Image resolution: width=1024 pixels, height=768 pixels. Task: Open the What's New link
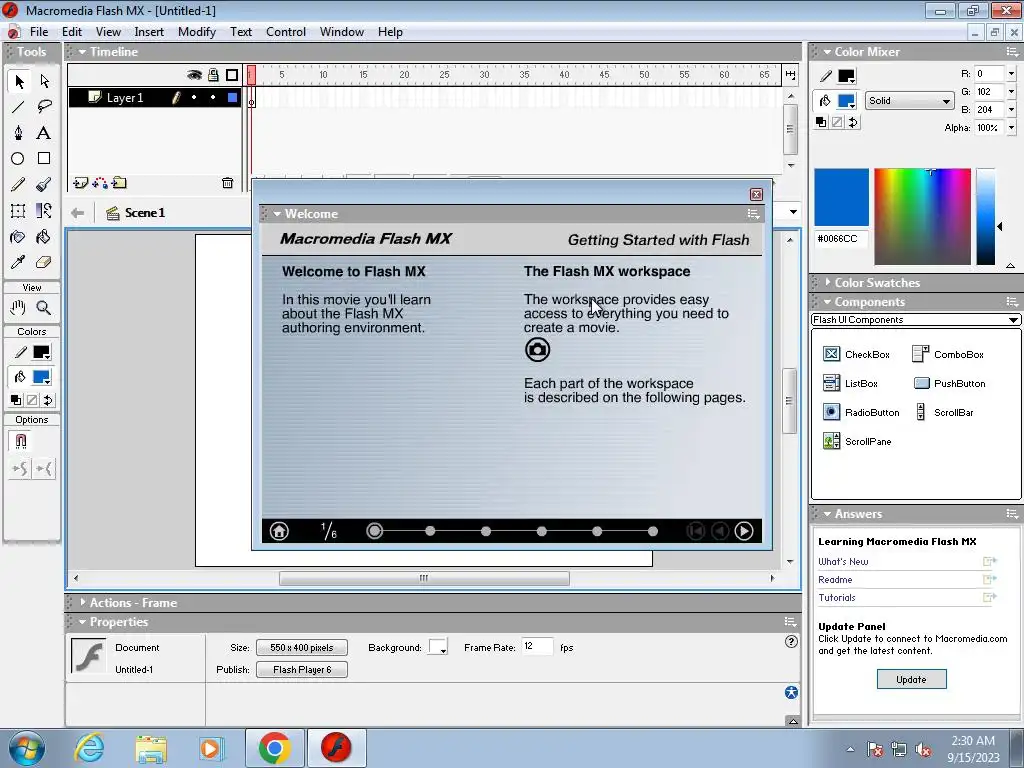[x=843, y=562]
